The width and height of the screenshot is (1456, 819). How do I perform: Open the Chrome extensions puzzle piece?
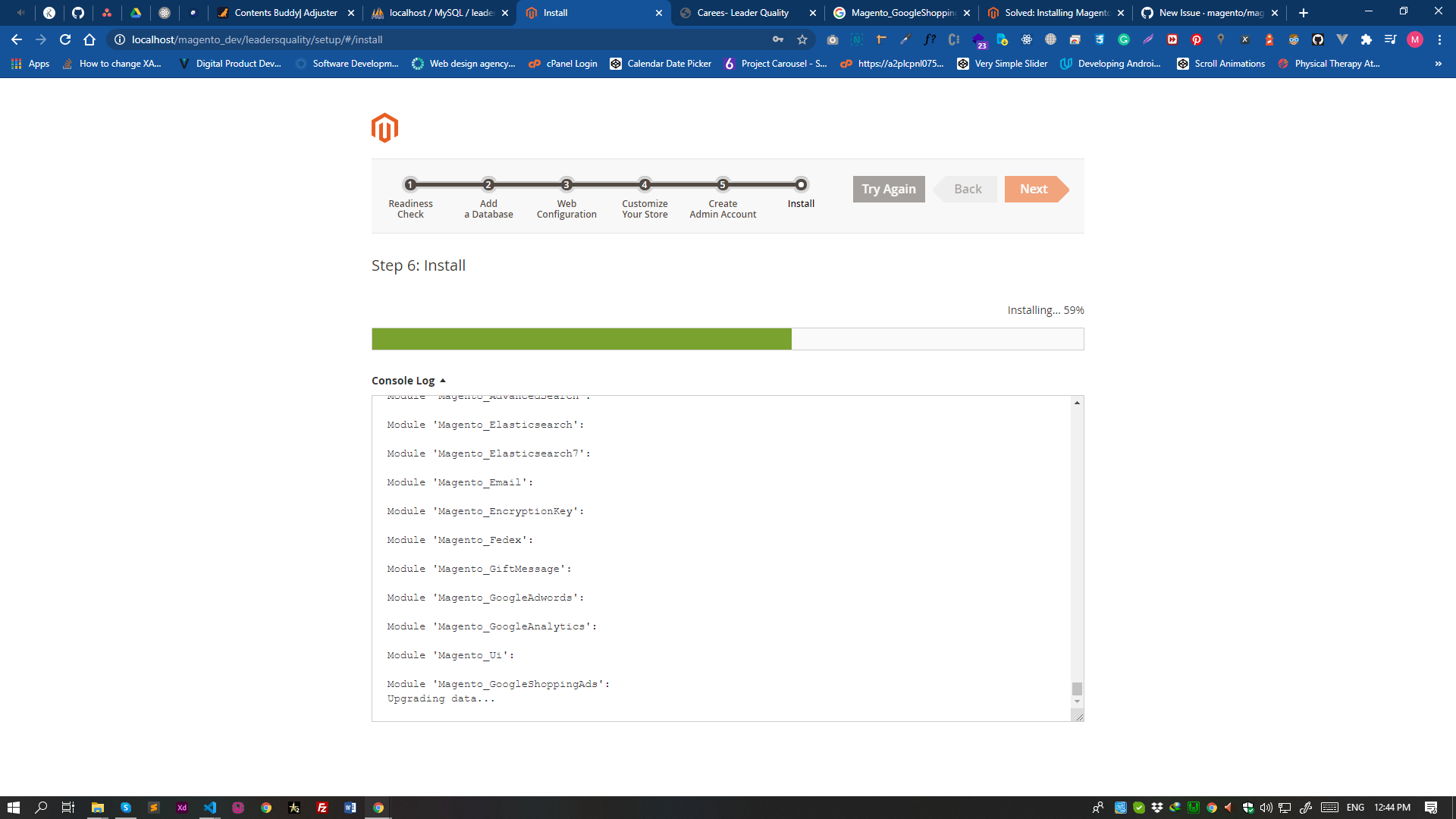tap(1365, 39)
